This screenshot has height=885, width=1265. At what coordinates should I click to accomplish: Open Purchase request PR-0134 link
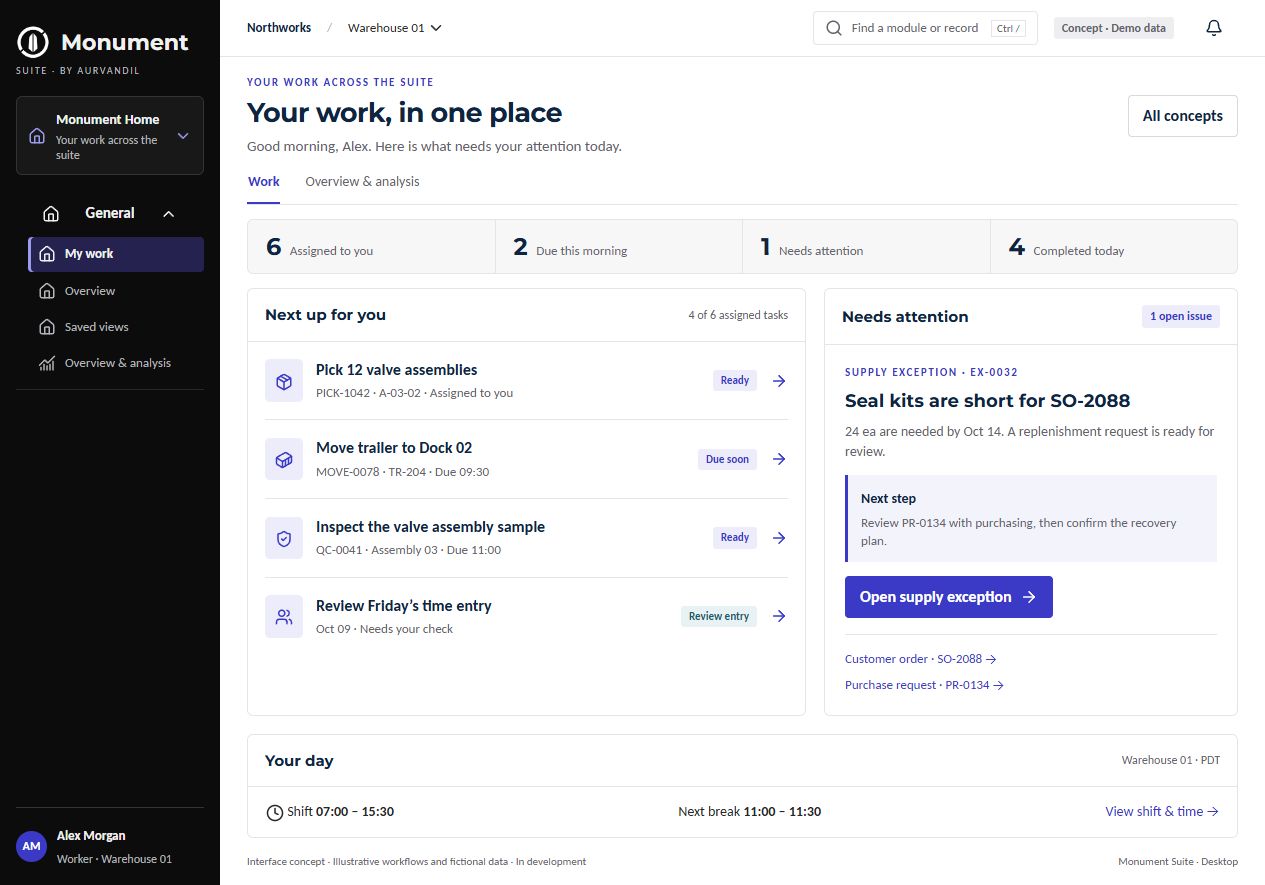point(924,685)
